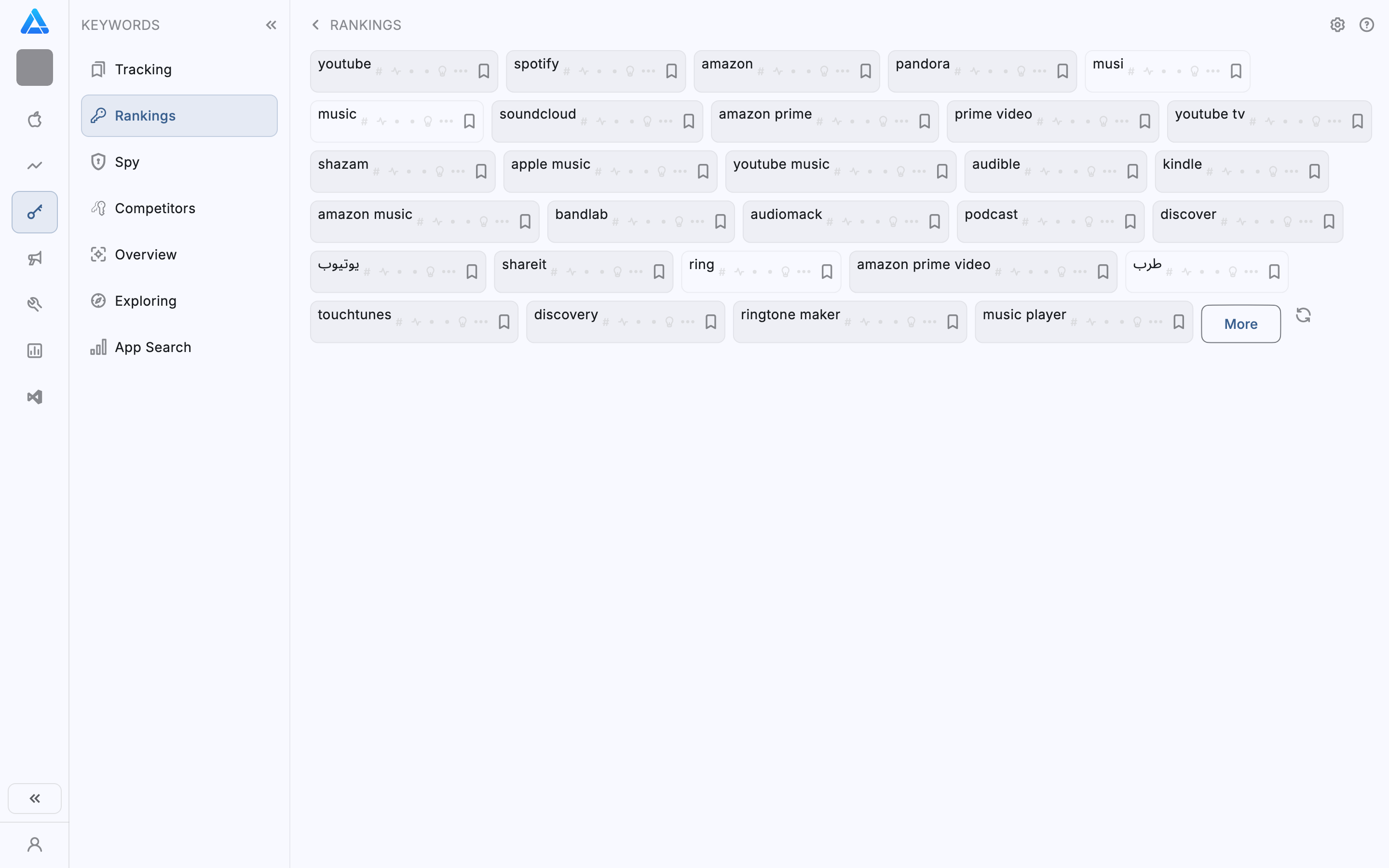1389x868 pixels.
Task: Click the help question mark icon
Action: (1367, 25)
